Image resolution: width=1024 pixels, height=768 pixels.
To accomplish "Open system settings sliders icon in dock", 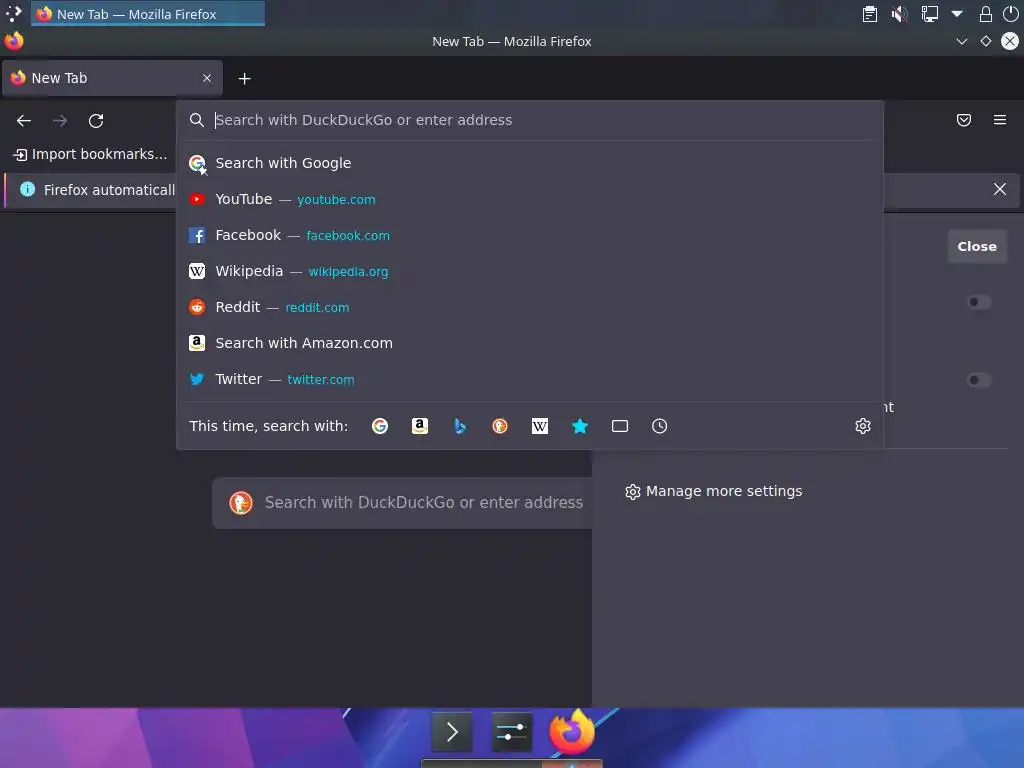I will [511, 732].
